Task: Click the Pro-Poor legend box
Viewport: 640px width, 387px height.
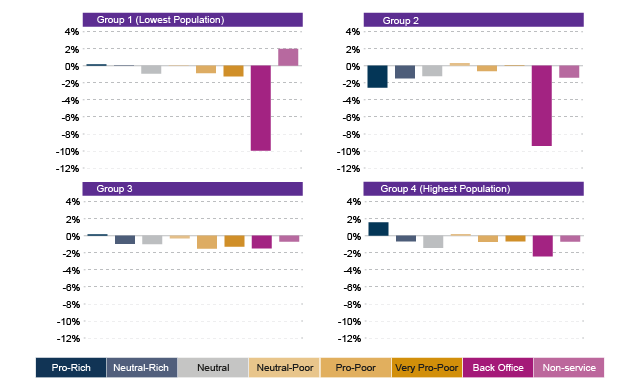Action: click(356, 367)
